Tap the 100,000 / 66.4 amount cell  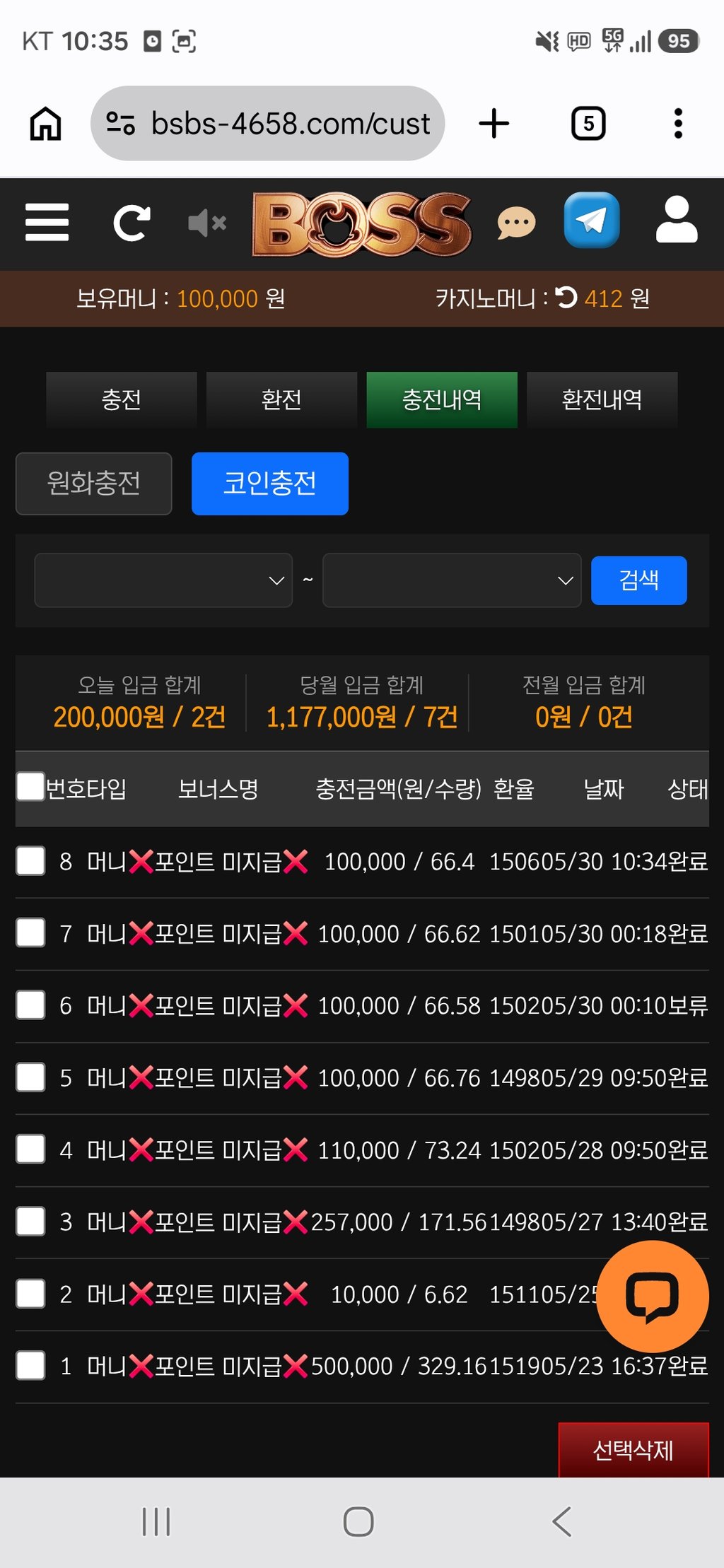tap(399, 862)
